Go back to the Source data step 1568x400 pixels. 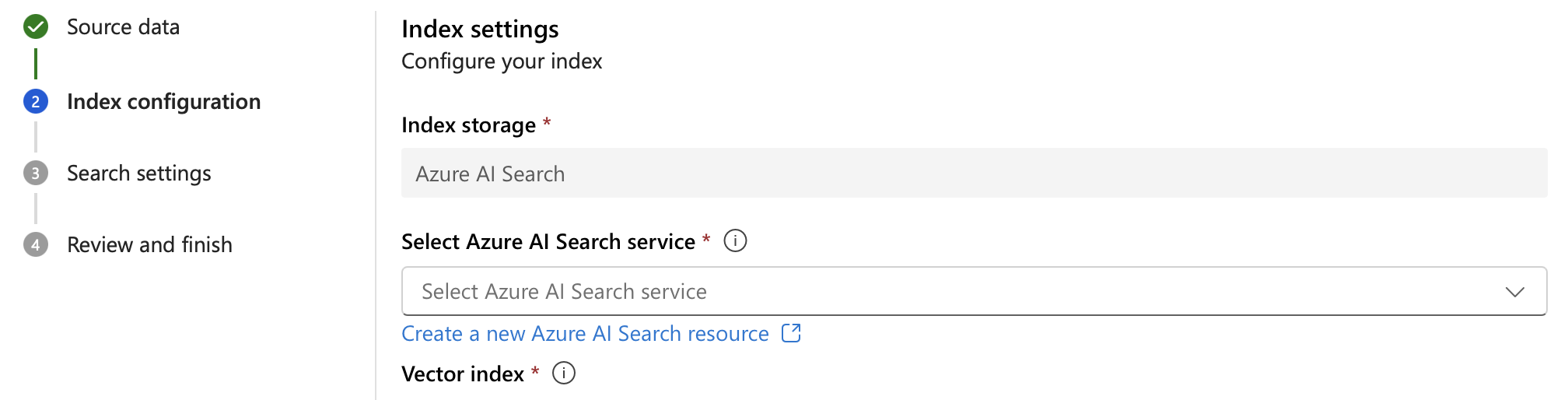123,27
